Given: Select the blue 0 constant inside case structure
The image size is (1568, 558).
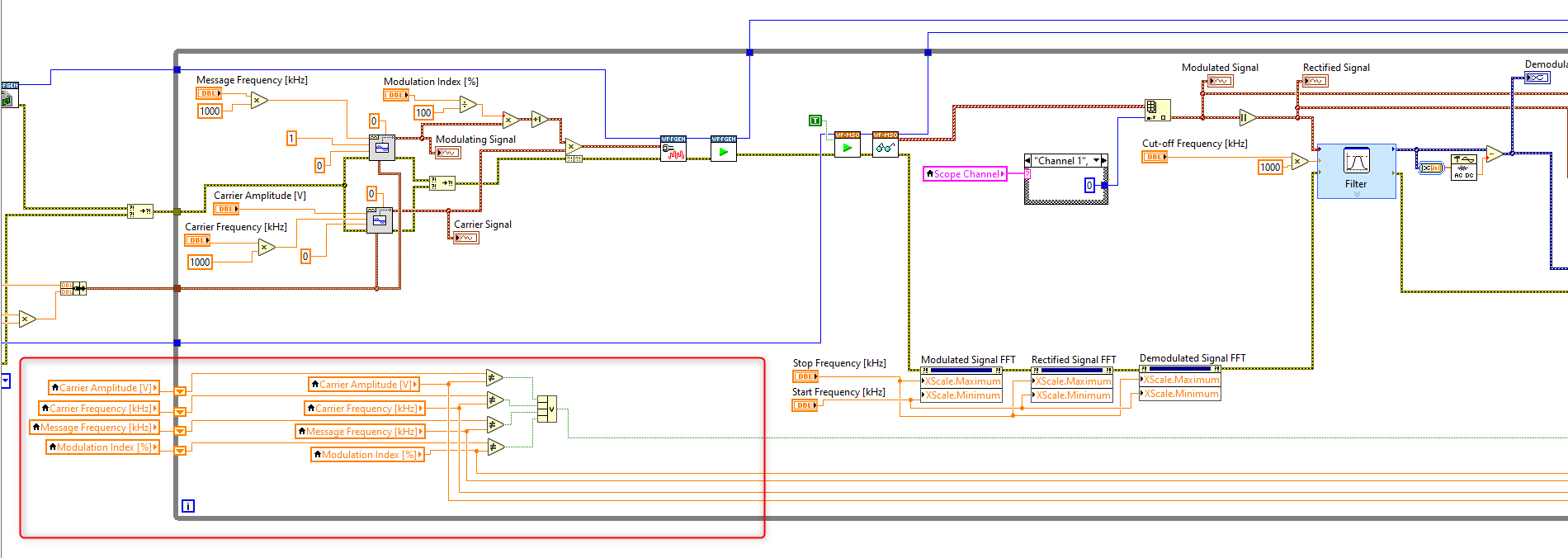Looking at the screenshot, I should 1089,186.
